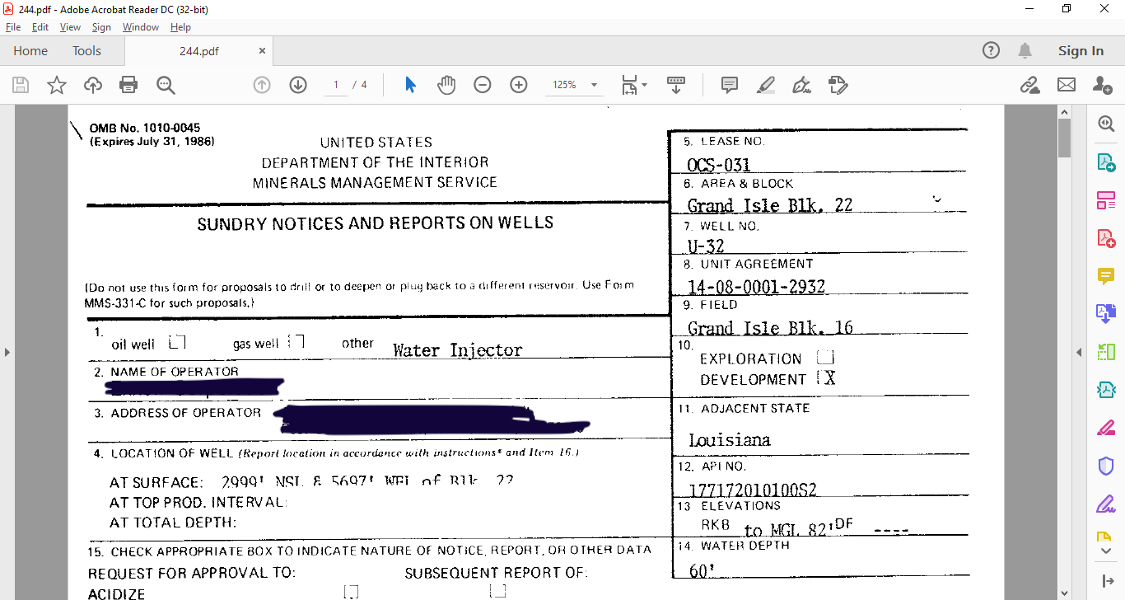Select the Highlight Text tool
This screenshot has height=600, width=1125.
(765, 85)
